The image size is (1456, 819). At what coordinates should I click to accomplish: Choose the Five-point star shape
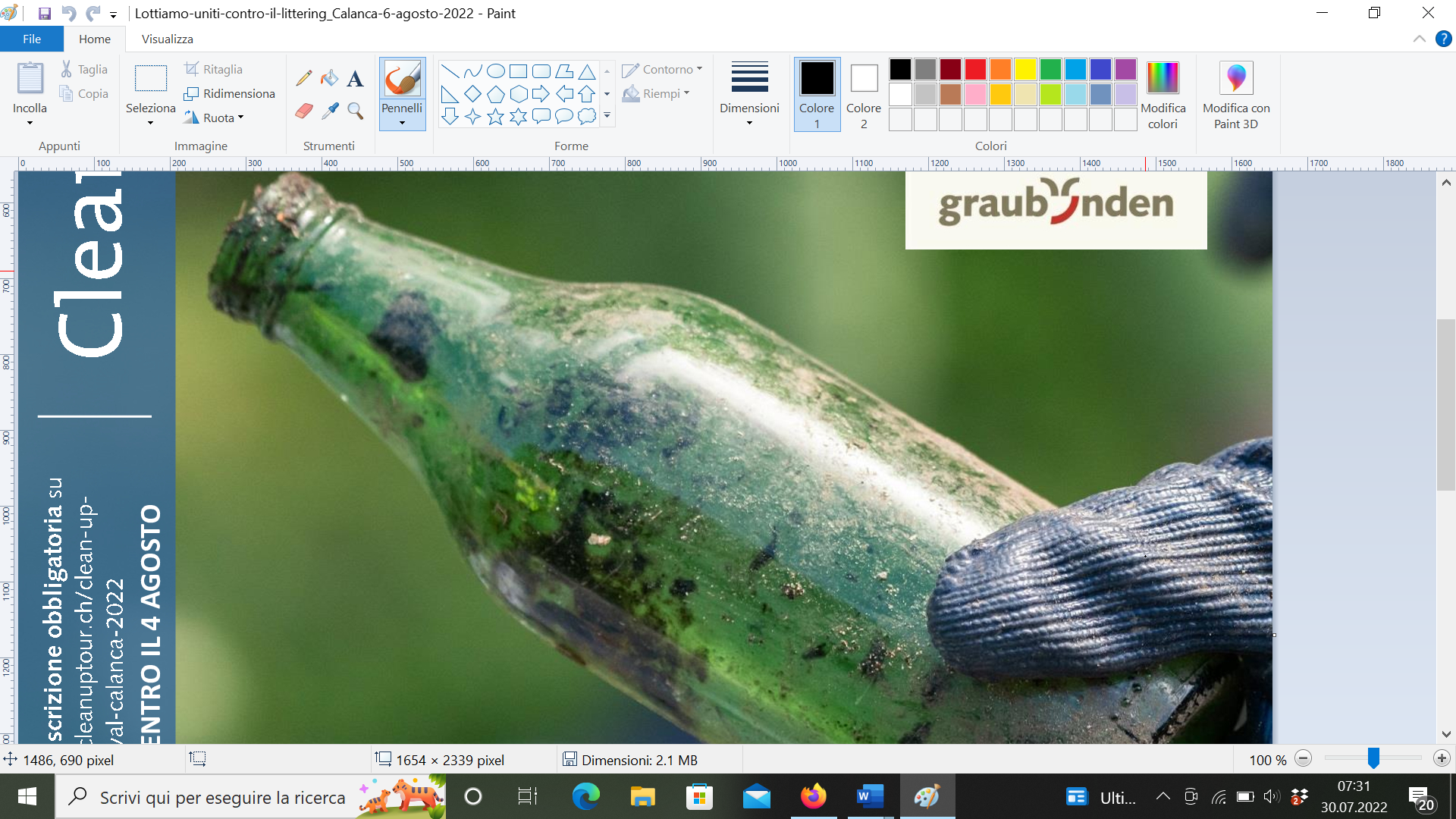tap(495, 116)
